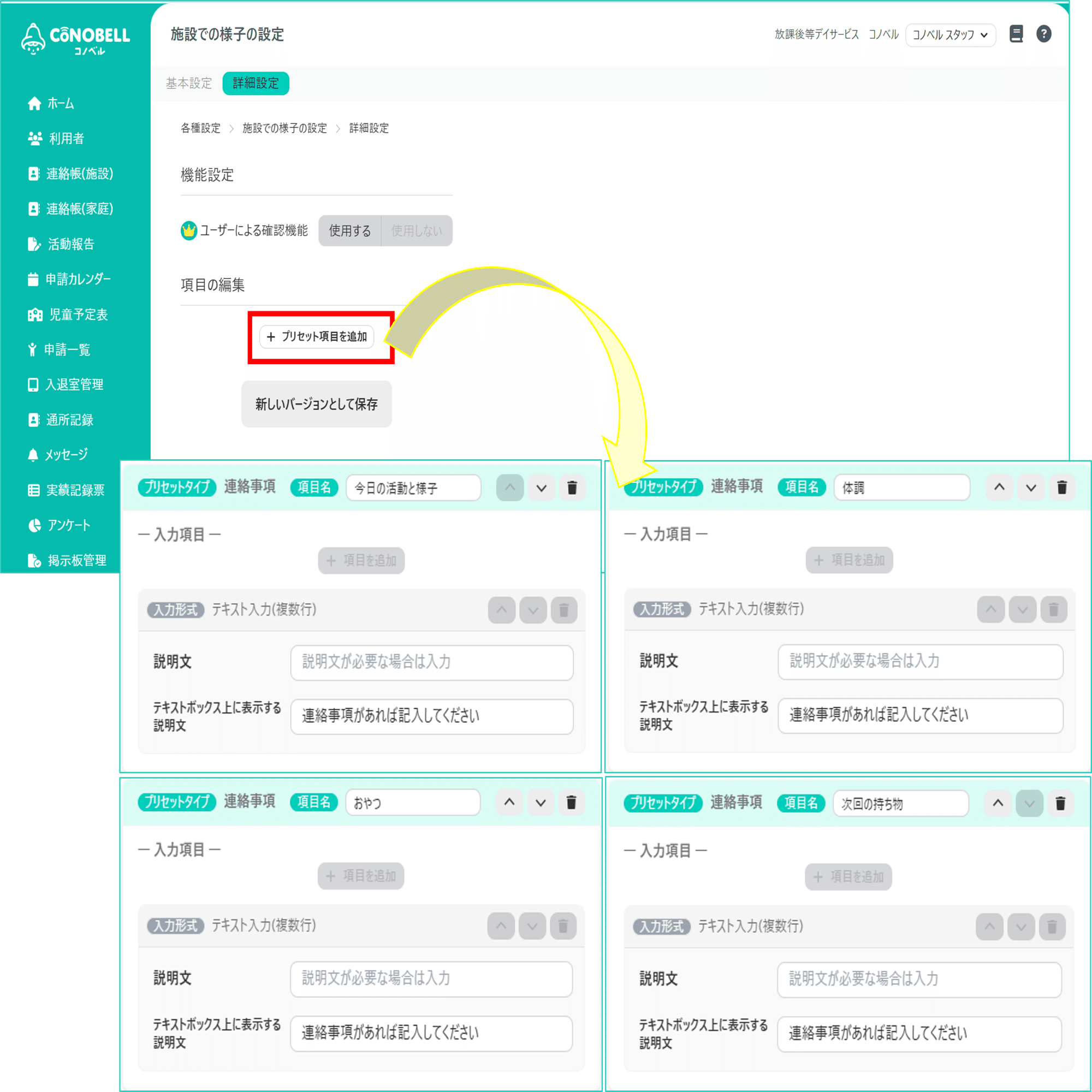Select the 詳細設定 tab
This screenshot has height=1092, width=1092.
pos(256,83)
